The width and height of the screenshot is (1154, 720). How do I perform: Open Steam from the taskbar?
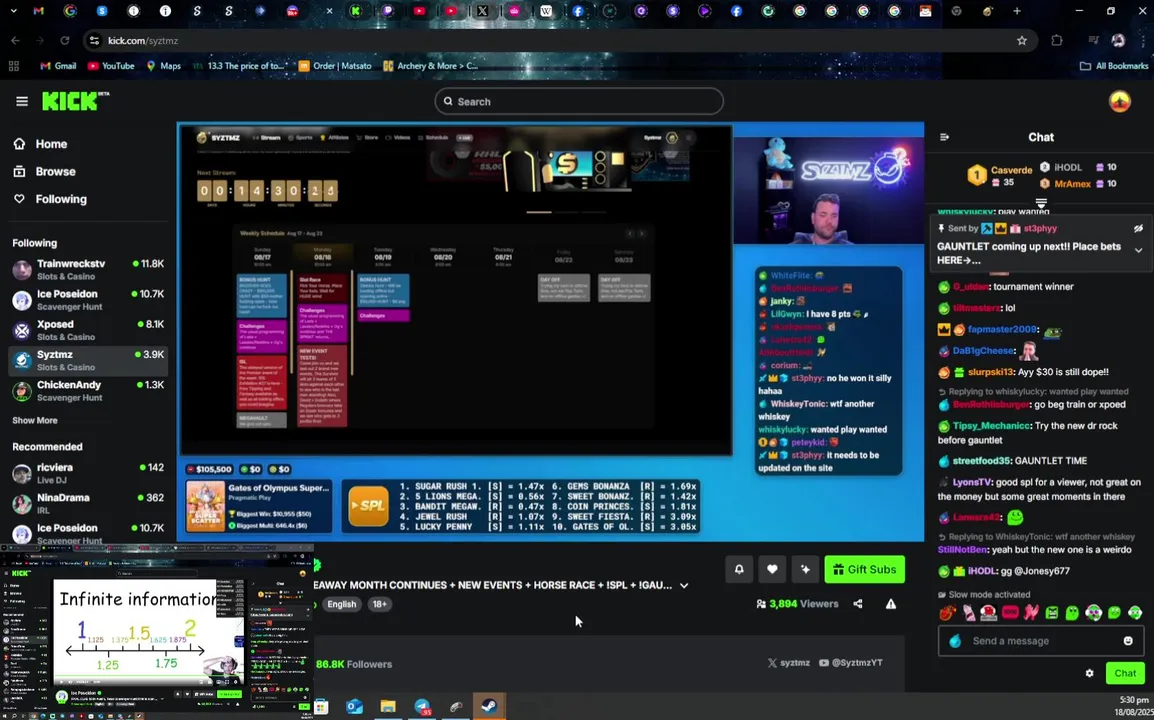489,707
